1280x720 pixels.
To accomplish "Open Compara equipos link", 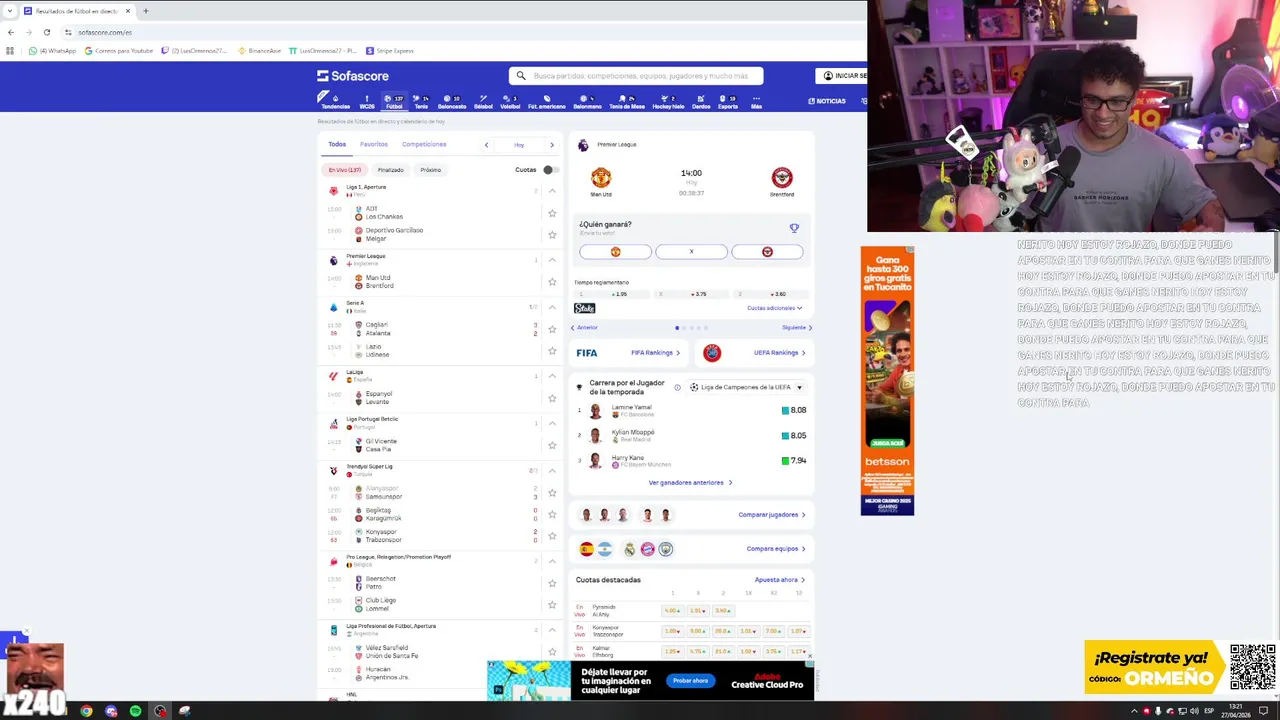I will [776, 549].
